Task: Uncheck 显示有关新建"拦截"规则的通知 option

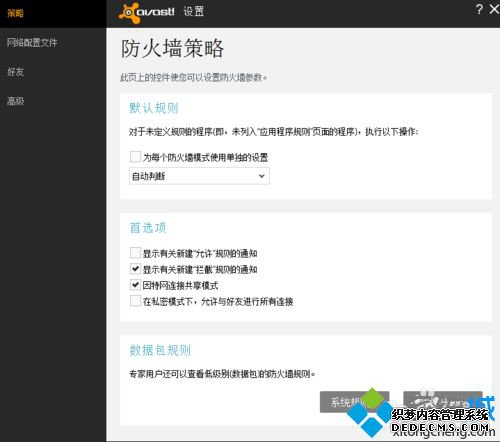Action: click(x=135, y=269)
